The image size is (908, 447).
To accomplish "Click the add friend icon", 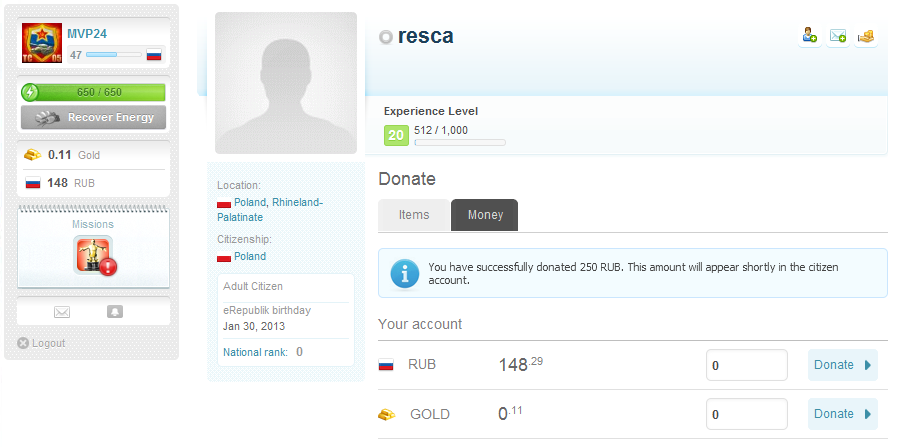I will point(810,36).
